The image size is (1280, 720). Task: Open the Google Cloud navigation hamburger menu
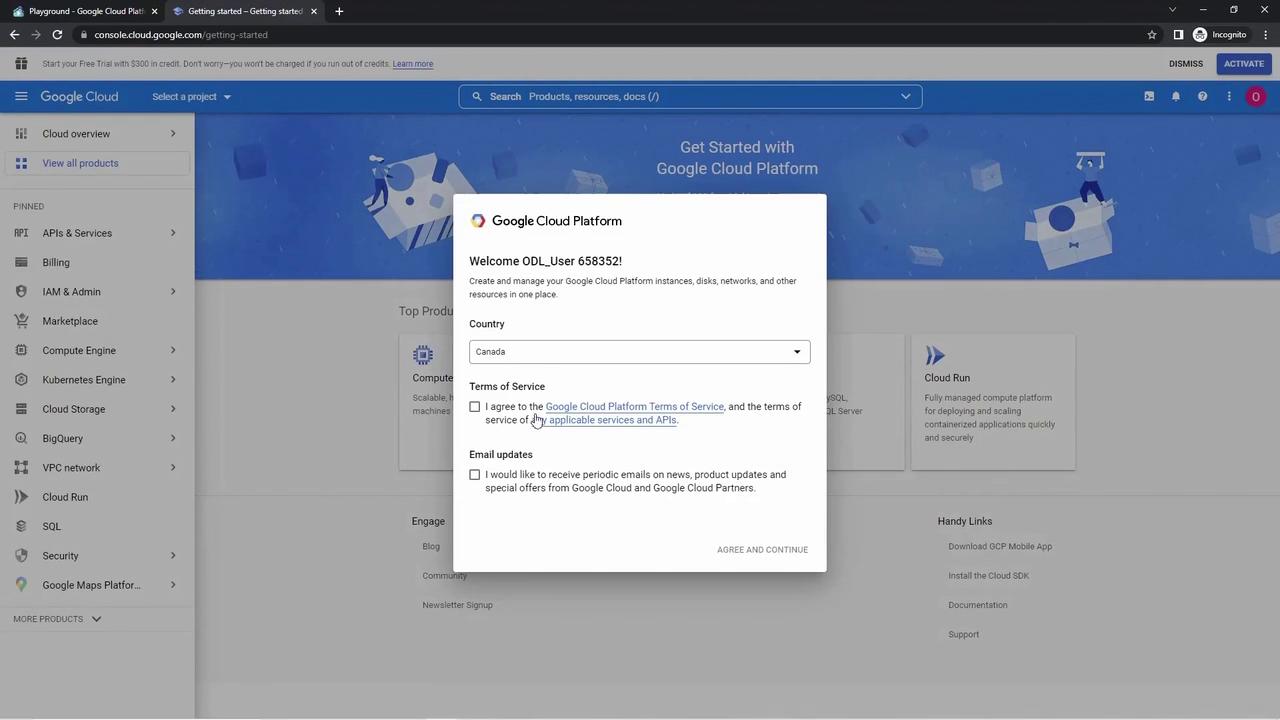pyautogui.click(x=21, y=96)
